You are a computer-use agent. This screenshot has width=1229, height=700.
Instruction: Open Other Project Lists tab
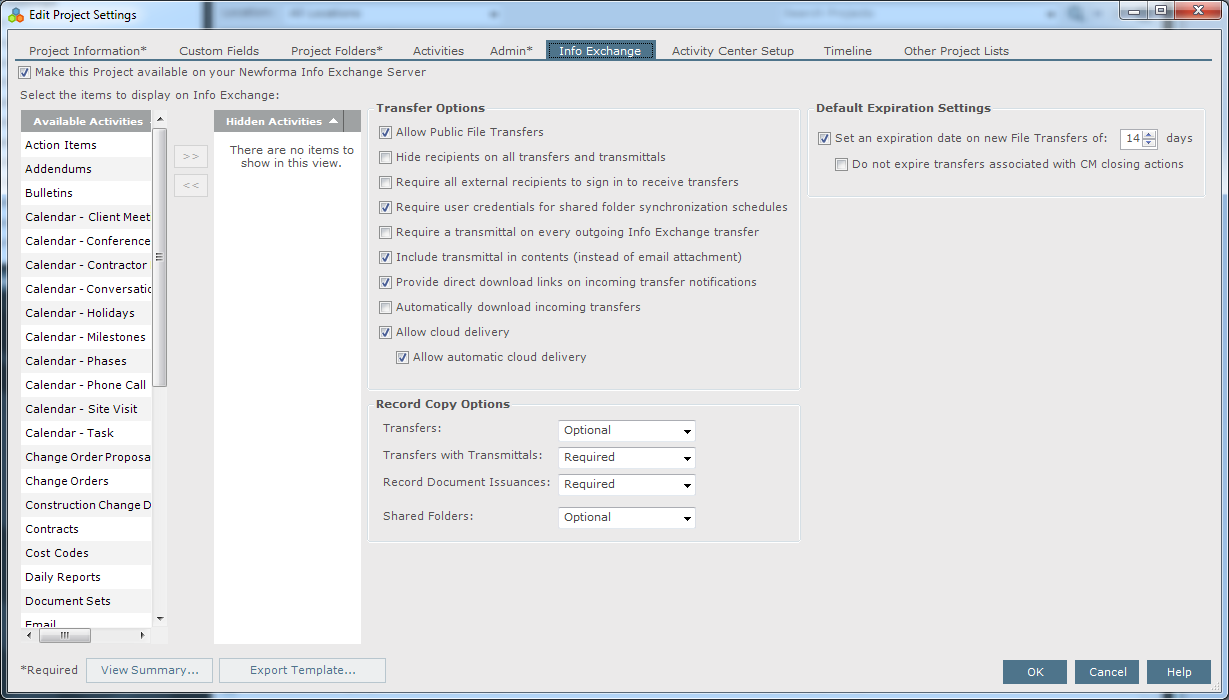(956, 51)
